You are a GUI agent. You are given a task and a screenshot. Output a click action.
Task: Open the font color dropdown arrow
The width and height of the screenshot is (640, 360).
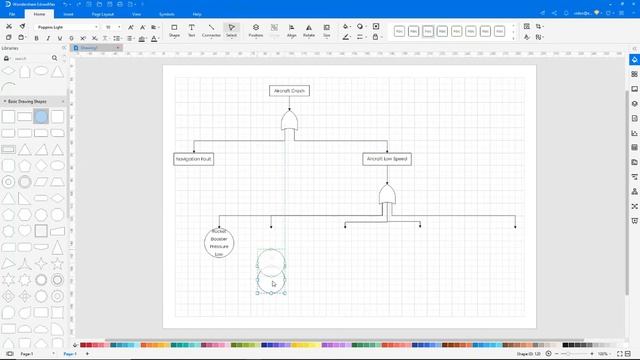(158, 39)
